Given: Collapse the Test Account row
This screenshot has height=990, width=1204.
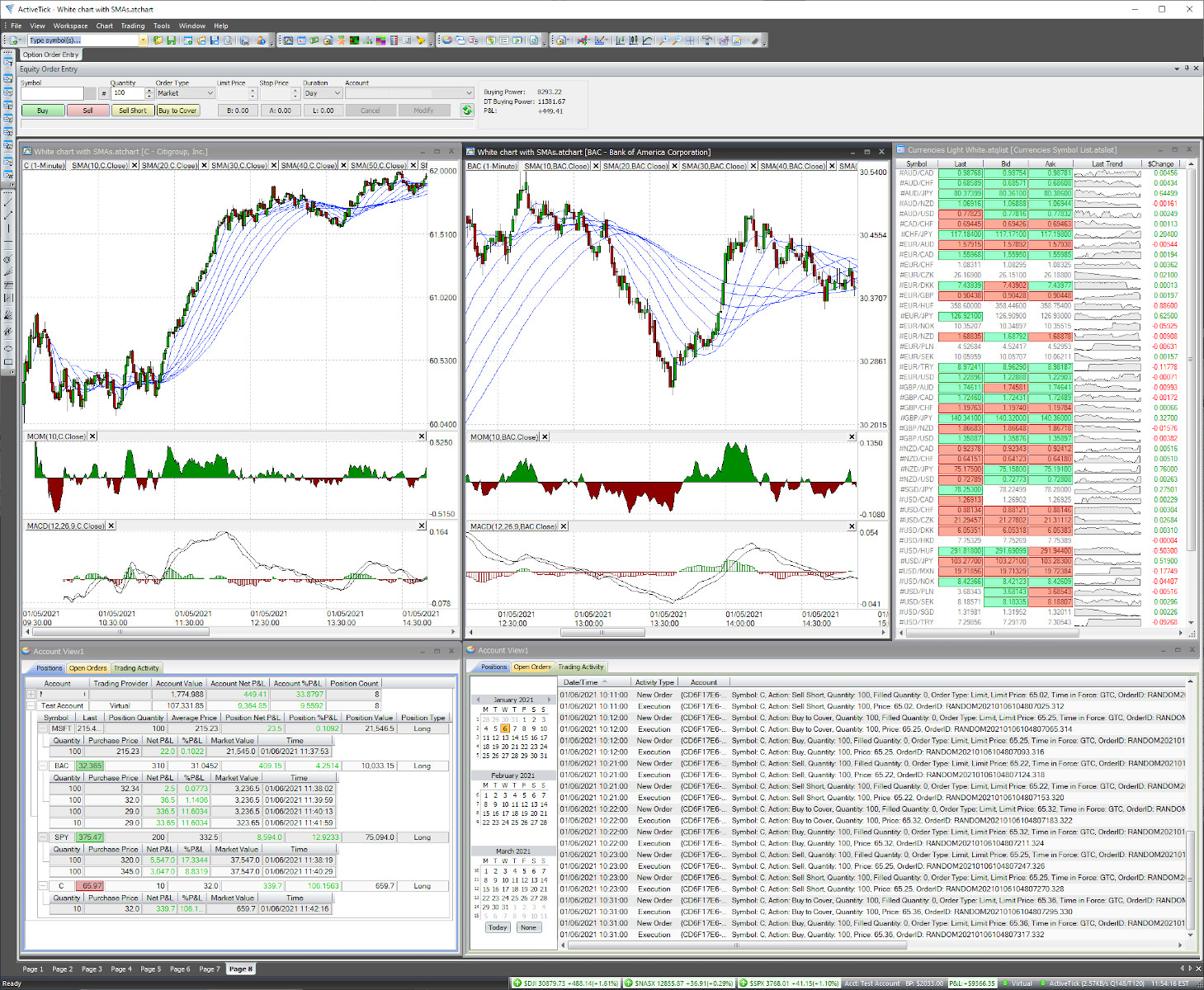Looking at the screenshot, I should [x=31, y=705].
